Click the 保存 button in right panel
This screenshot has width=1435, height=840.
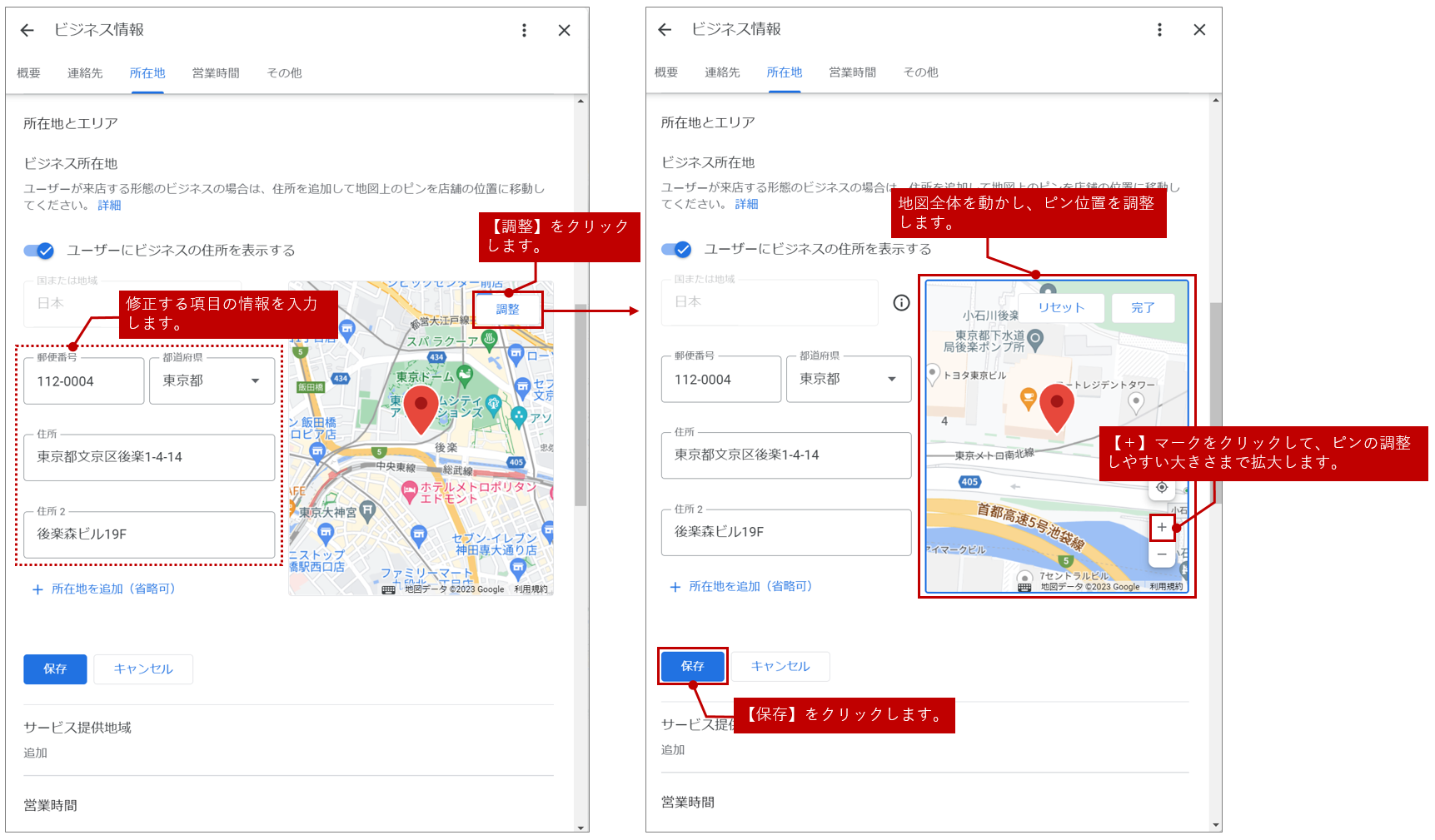tap(692, 666)
